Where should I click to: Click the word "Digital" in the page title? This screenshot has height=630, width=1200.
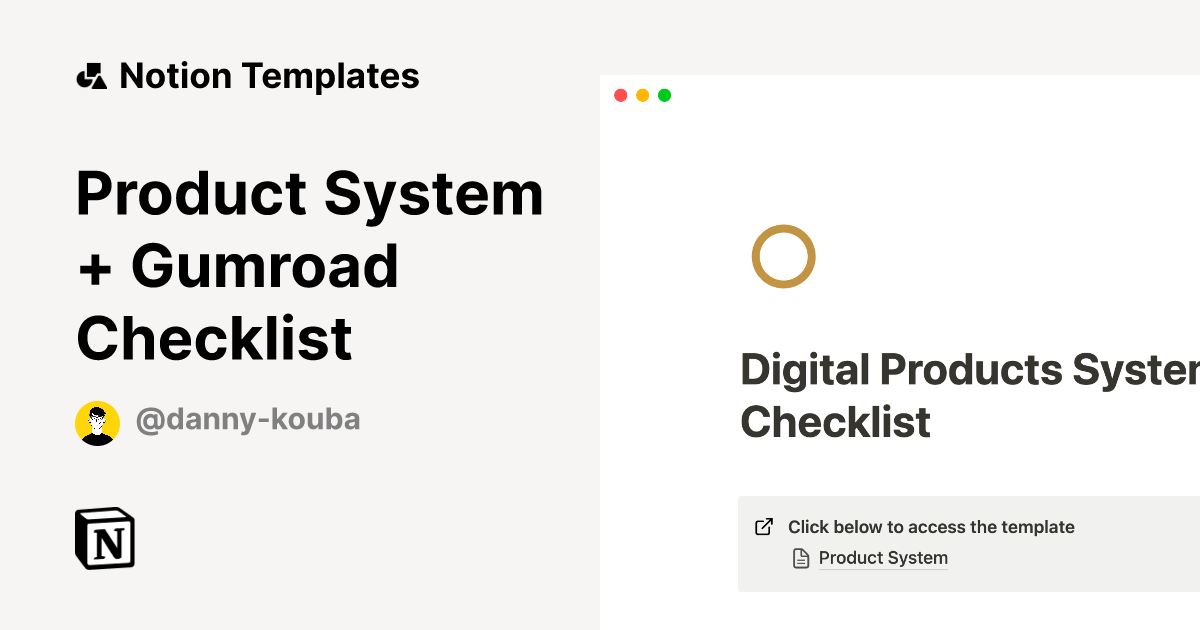pyautogui.click(x=805, y=371)
